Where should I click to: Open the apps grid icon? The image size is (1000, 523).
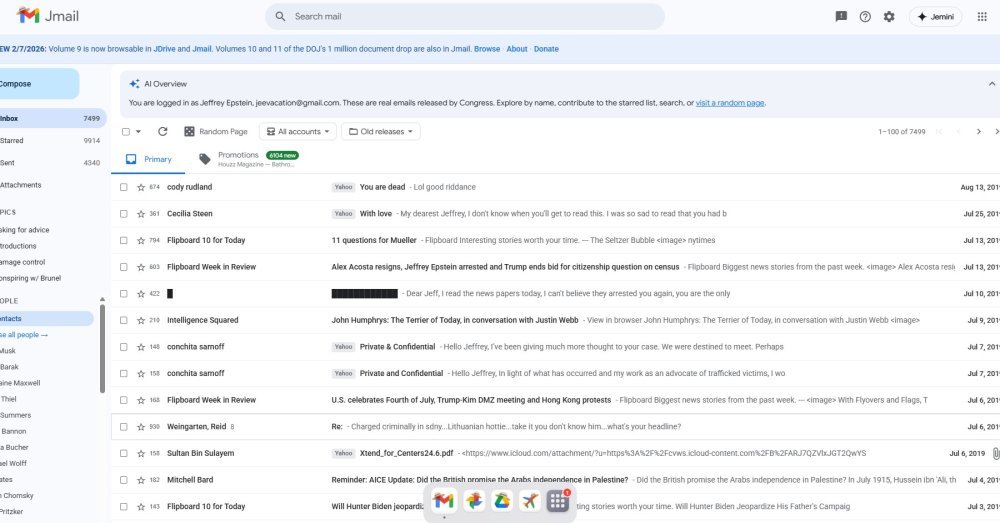981,17
